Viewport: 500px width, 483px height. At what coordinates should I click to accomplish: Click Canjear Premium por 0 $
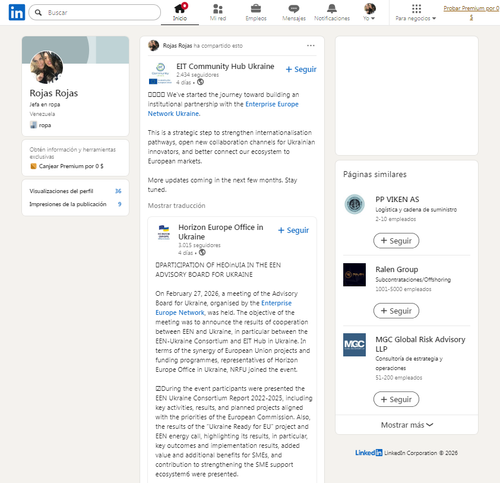point(67,166)
